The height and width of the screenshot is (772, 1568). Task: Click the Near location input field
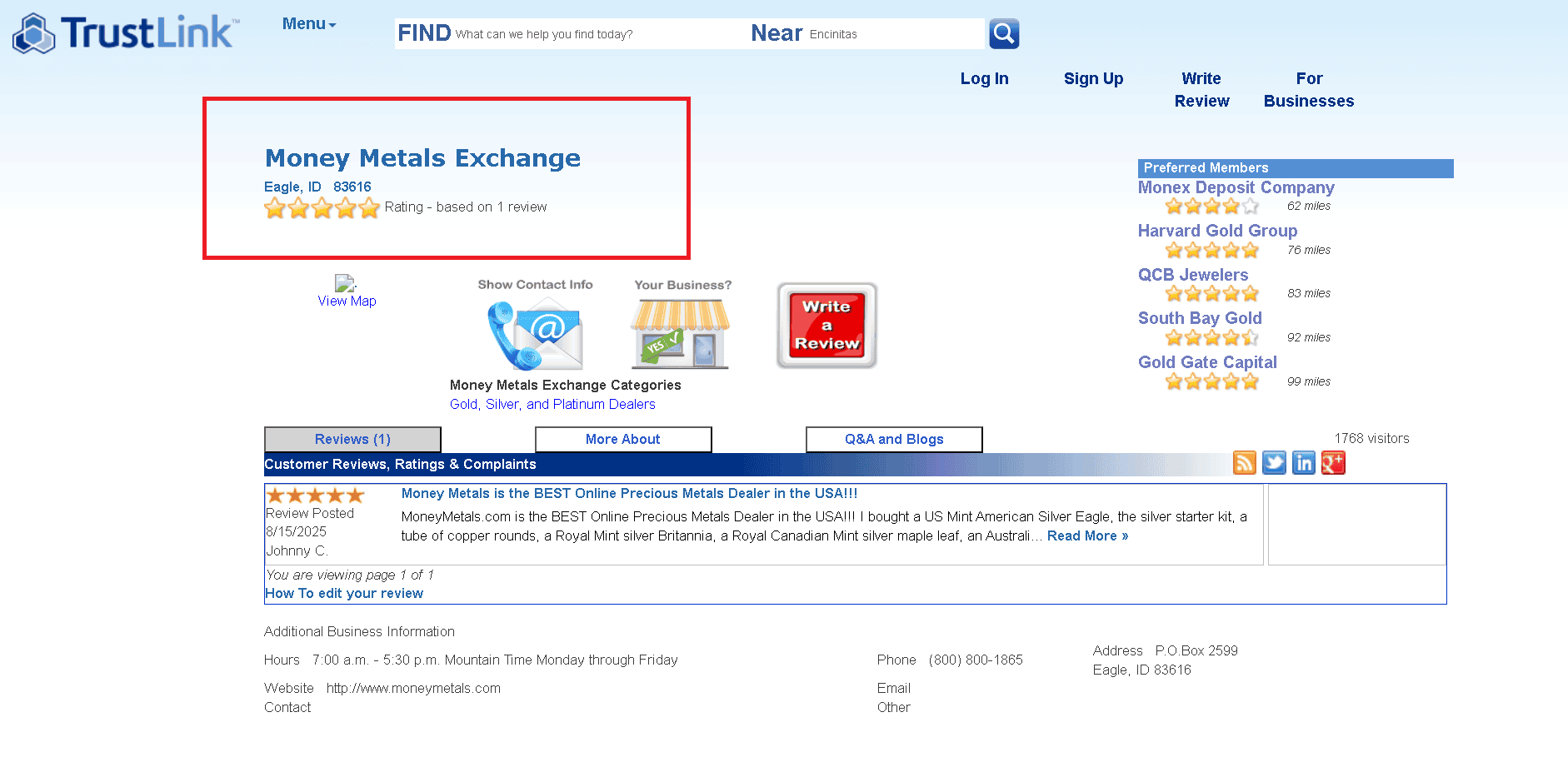[x=895, y=34]
